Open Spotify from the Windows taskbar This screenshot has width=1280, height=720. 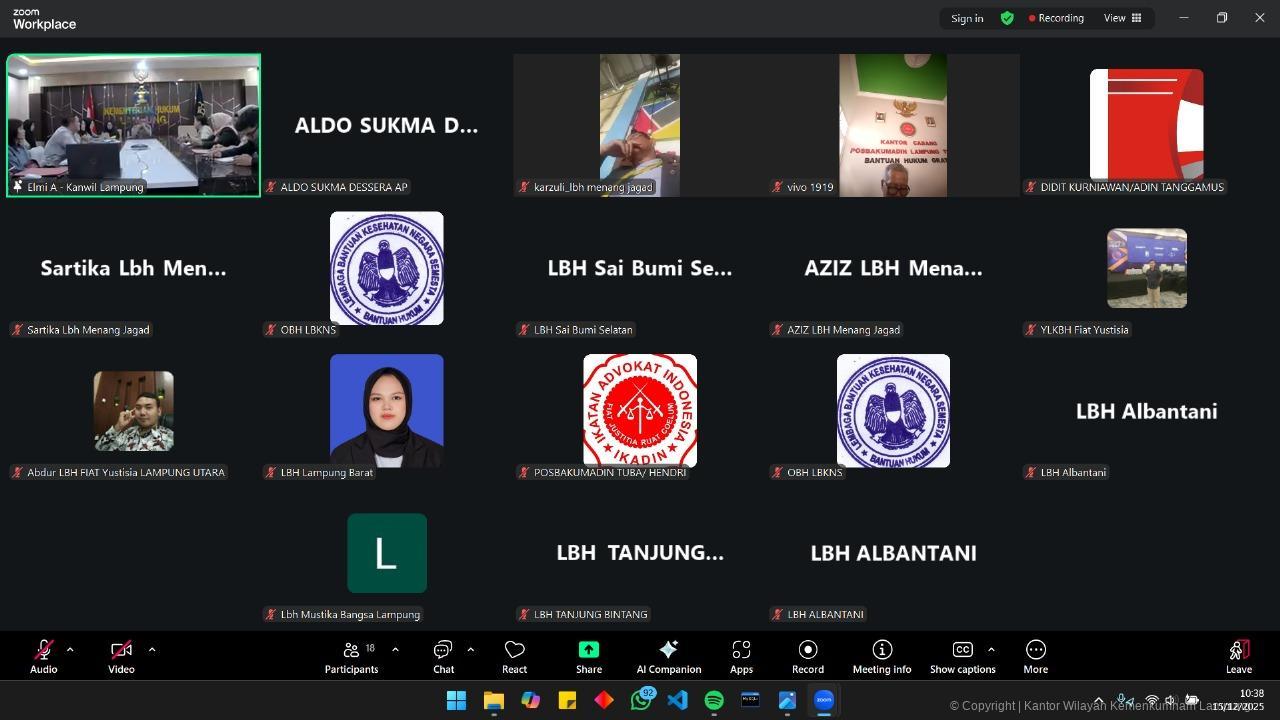click(714, 700)
